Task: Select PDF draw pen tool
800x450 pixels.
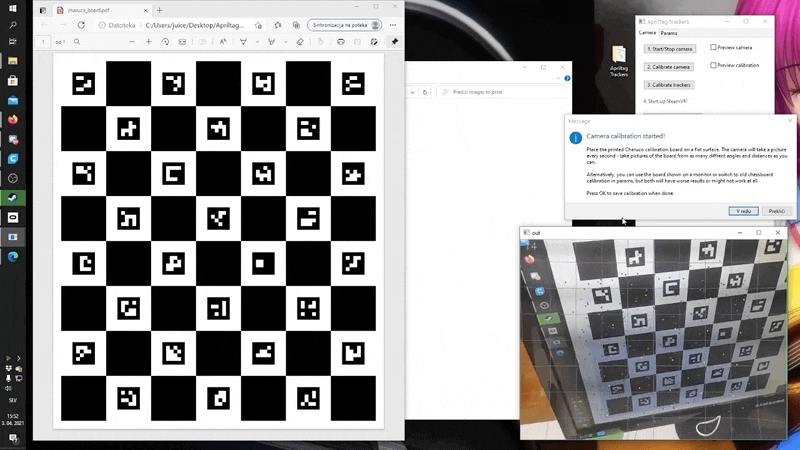Action: click(243, 42)
